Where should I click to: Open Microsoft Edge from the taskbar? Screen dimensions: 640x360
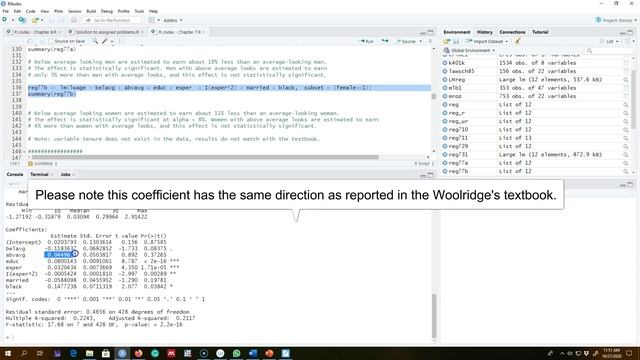point(73,353)
